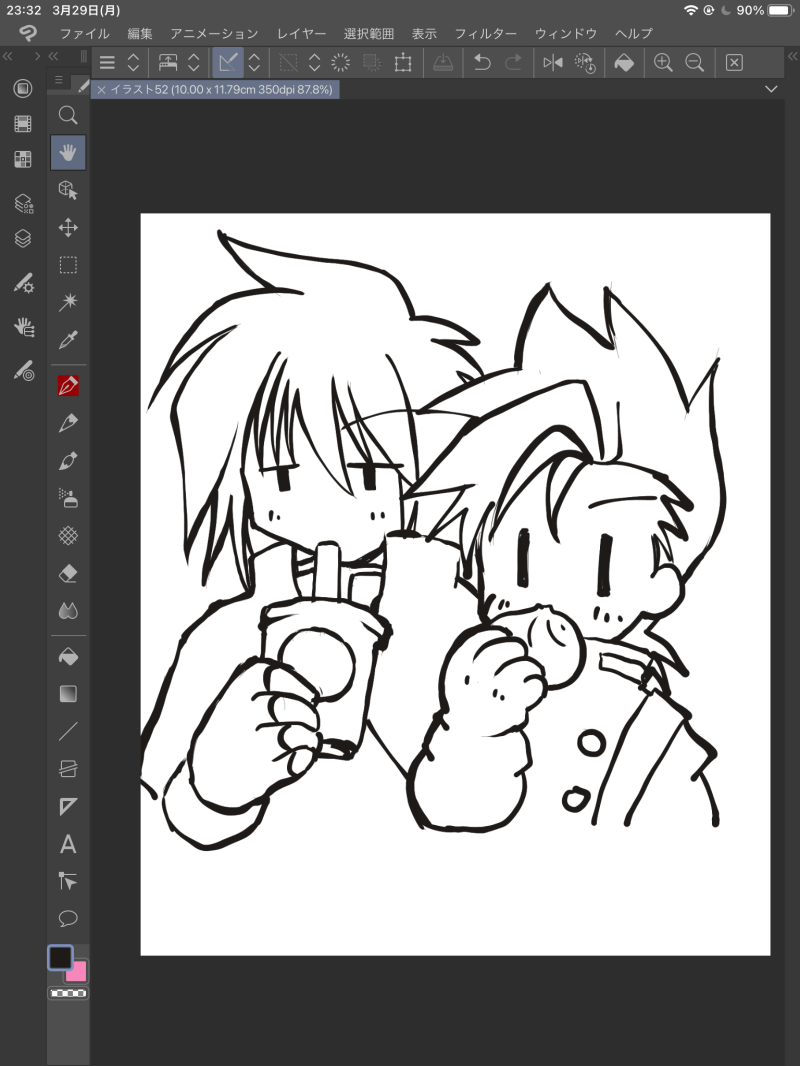The width and height of the screenshot is (800, 1066).
Task: Click the Fill bucket command beside Zoom in
Action: click(624, 63)
